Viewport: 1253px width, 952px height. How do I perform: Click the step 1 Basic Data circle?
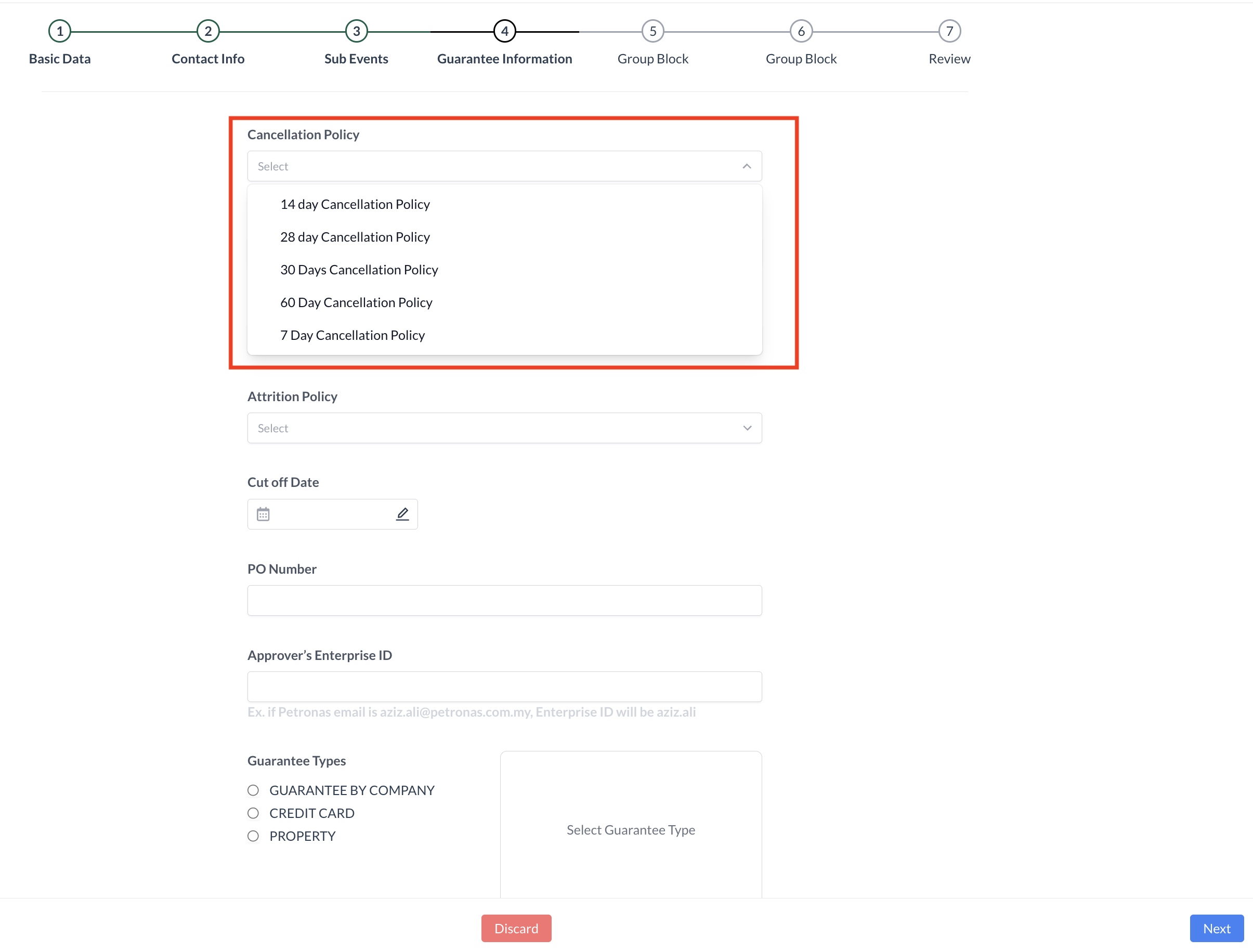pyautogui.click(x=60, y=32)
